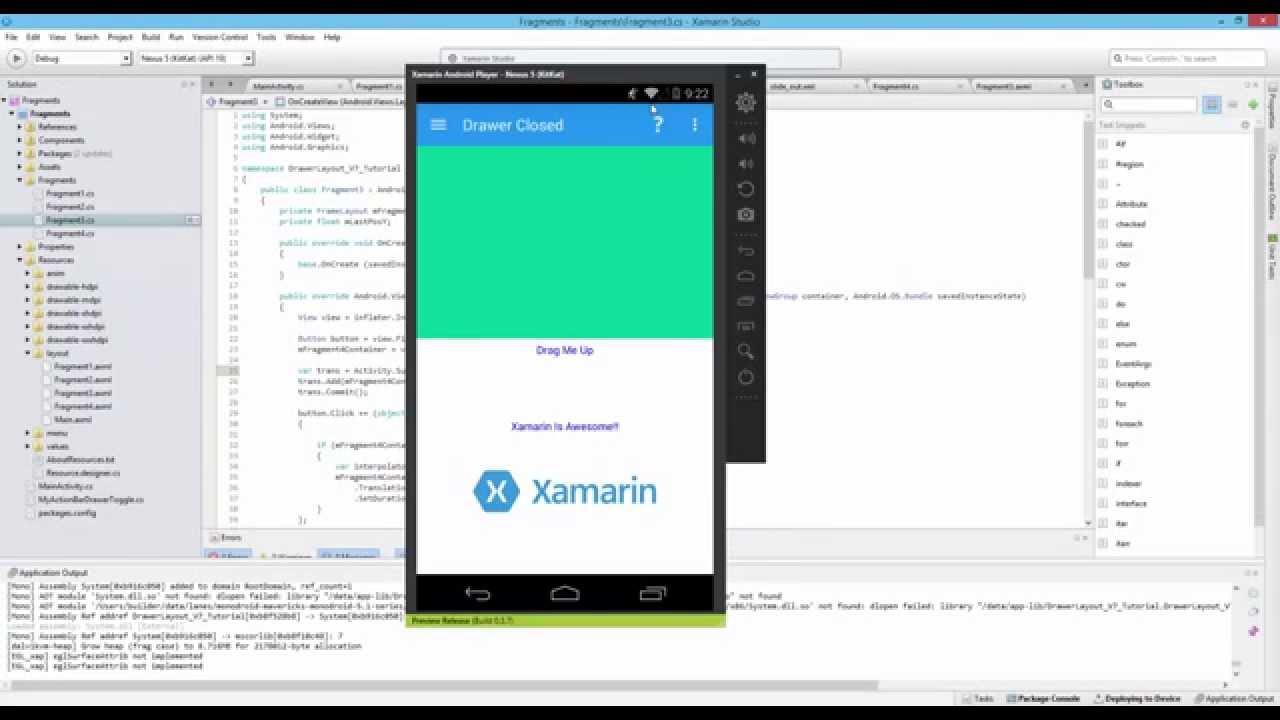
Task: Expand the Components folder
Action: coord(19,140)
